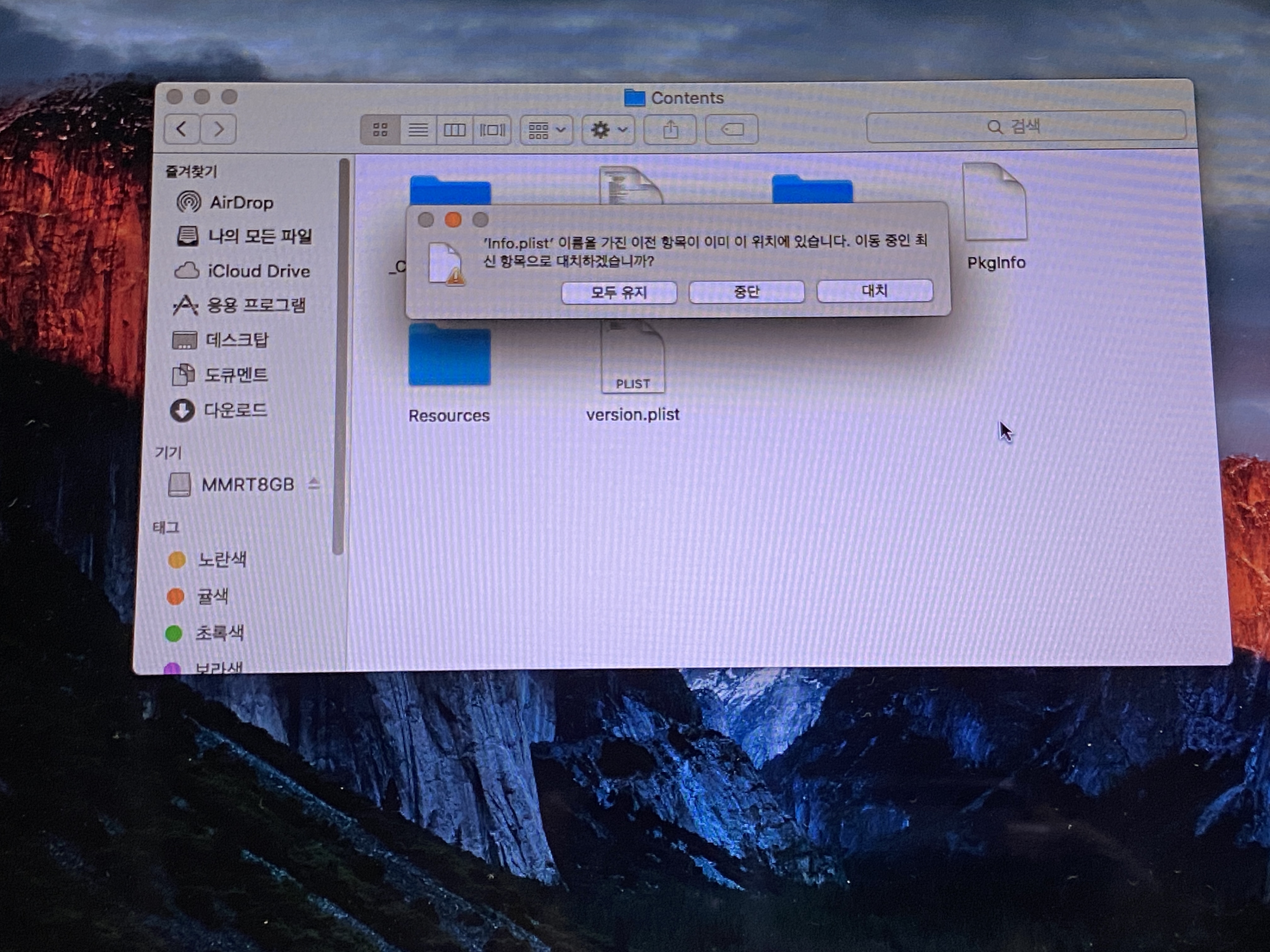Click the Share toolbar icon
The height and width of the screenshot is (952, 1270).
coord(670,130)
